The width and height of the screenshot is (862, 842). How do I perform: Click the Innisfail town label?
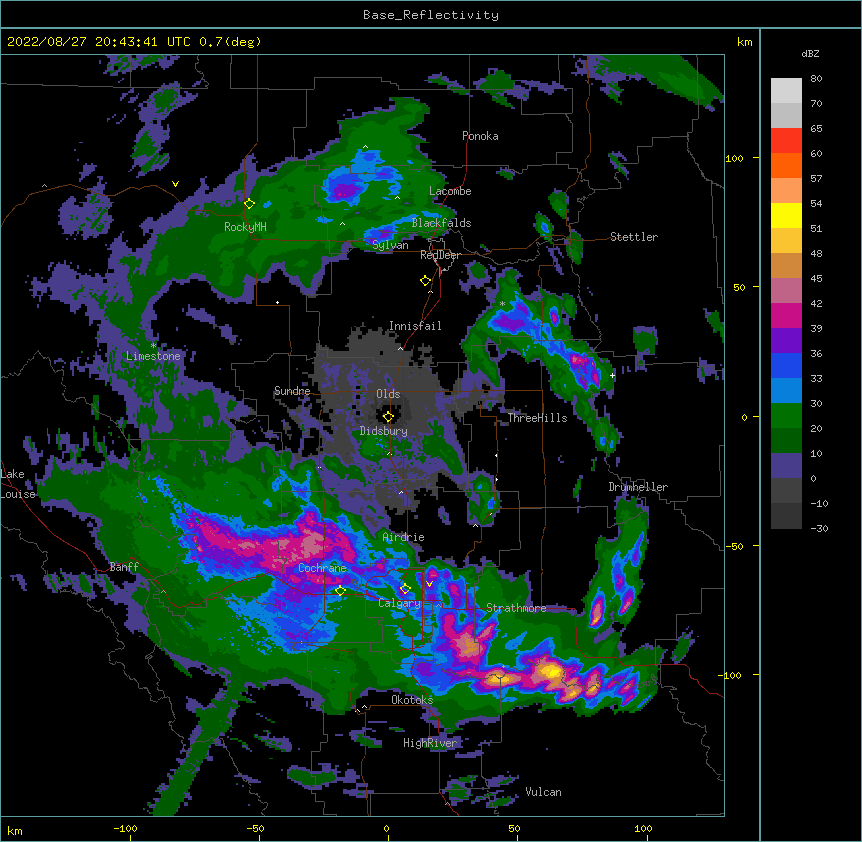pos(415,326)
